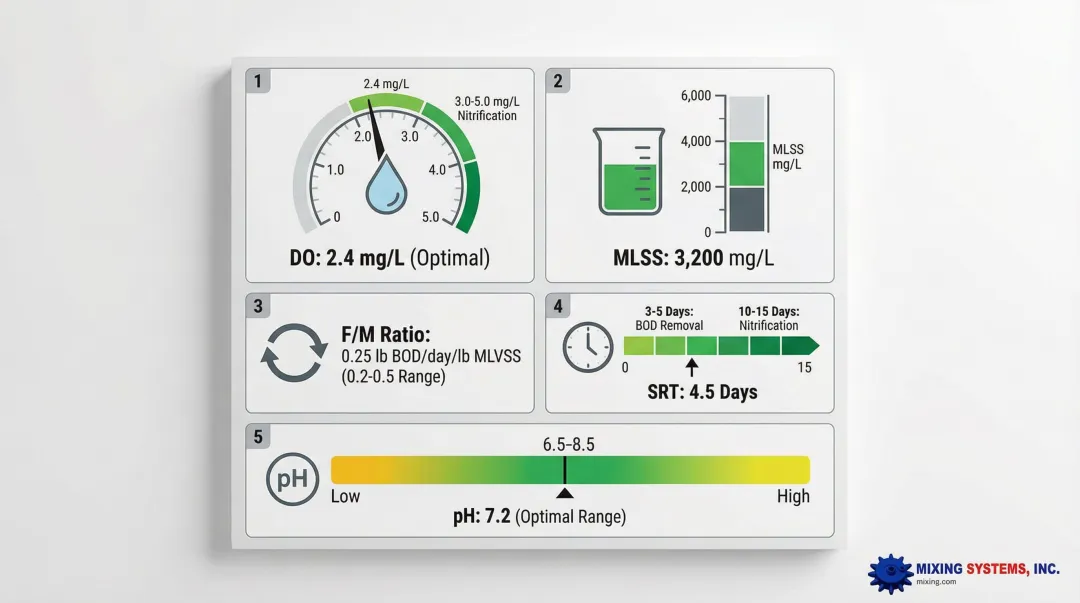The width and height of the screenshot is (1080, 603).
Task: Click the clock icon in SRT panel
Action: 587,347
